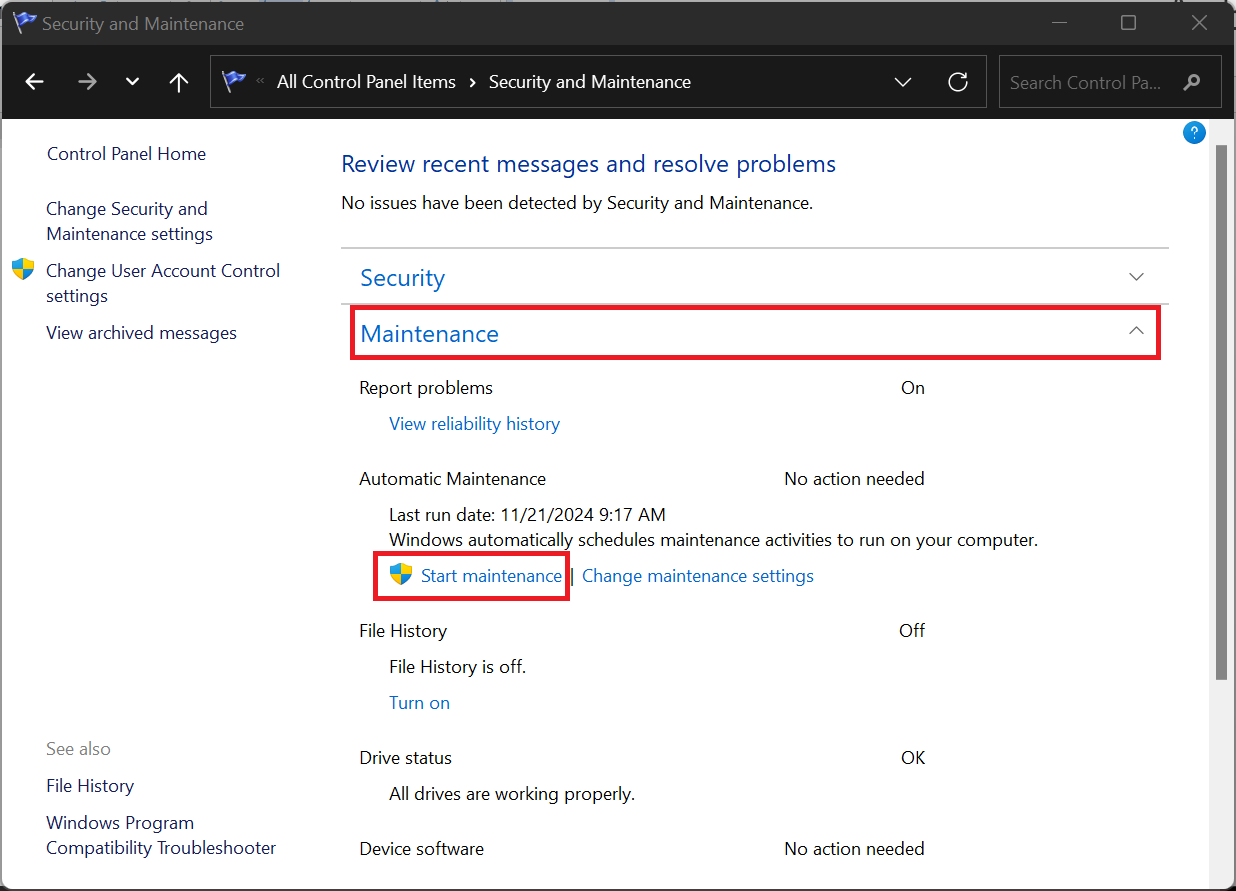Image resolution: width=1236 pixels, height=891 pixels.
Task: Go forward with the right arrow
Action: pos(87,82)
